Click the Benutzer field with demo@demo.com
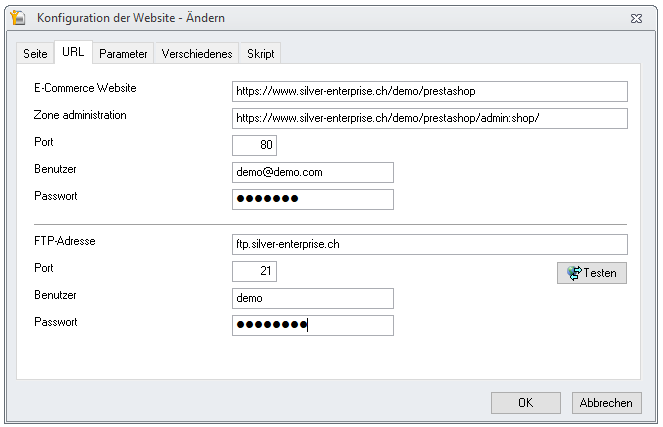The height and width of the screenshot is (427, 663). point(312,172)
